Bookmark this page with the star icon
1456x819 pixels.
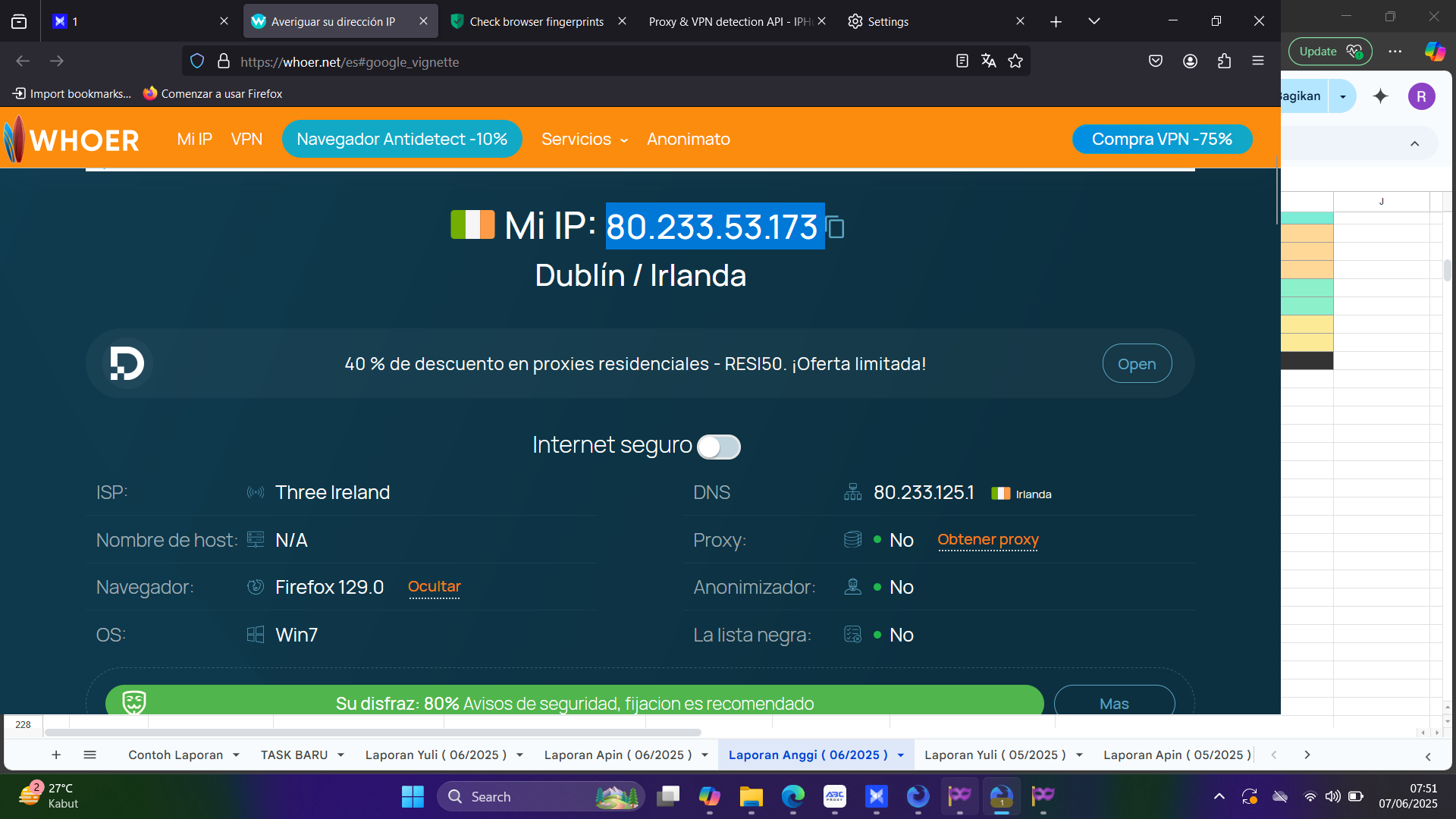[x=1015, y=61]
